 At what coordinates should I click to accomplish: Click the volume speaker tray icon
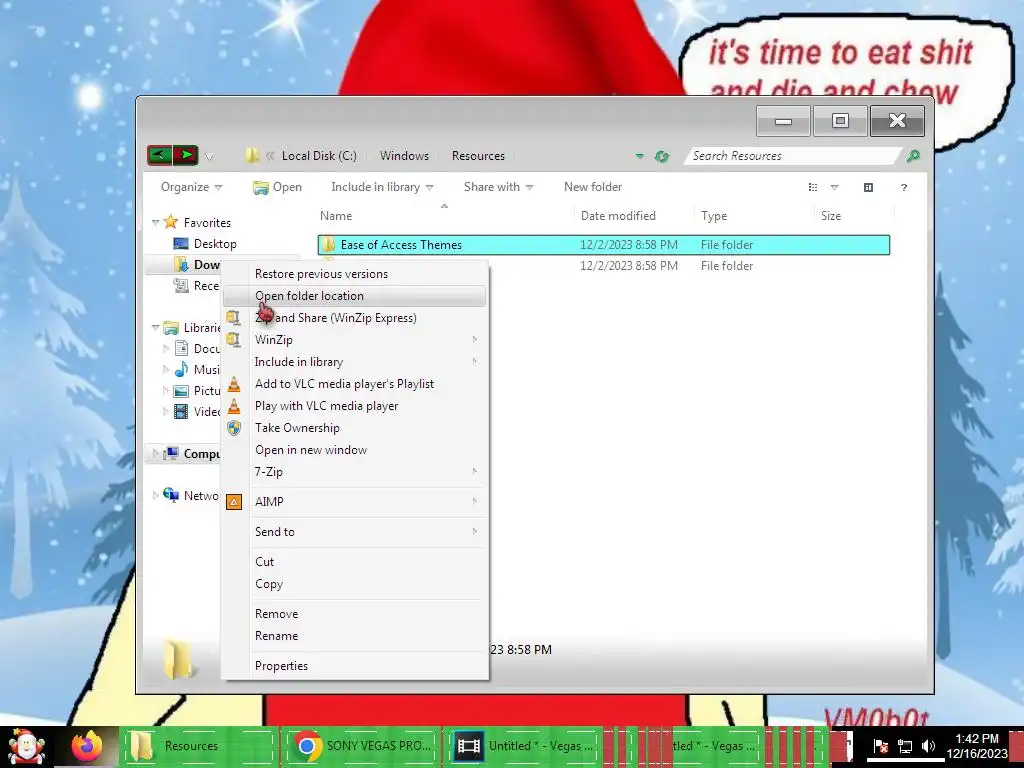click(x=928, y=746)
